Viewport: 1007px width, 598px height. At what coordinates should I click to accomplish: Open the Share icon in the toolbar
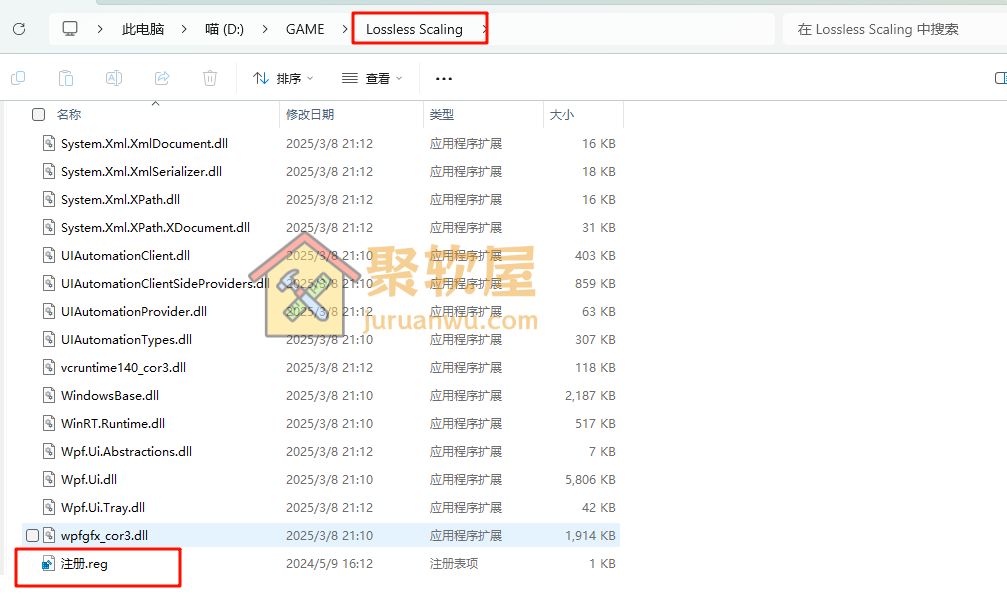click(160, 77)
